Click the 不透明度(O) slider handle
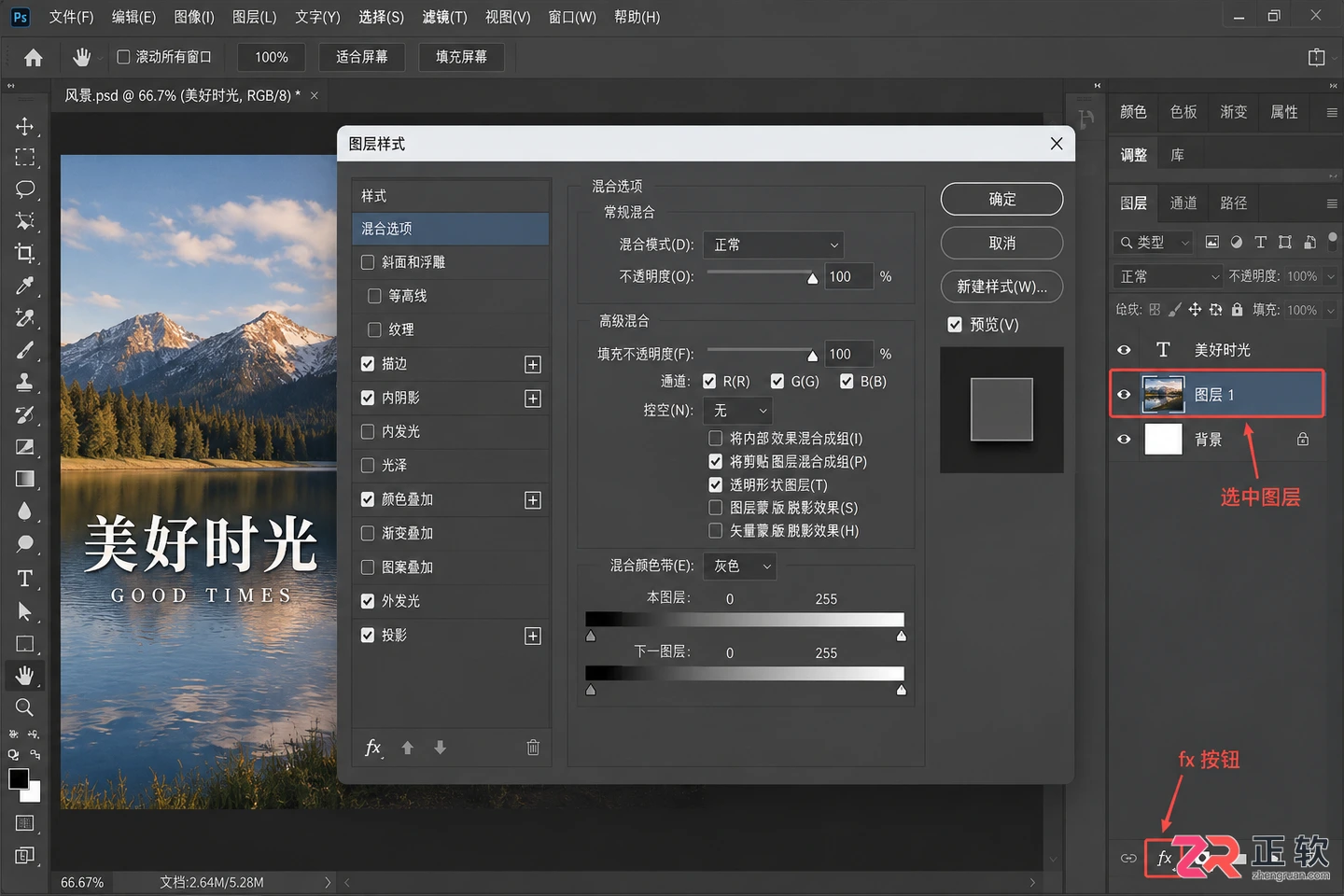 coord(812,278)
